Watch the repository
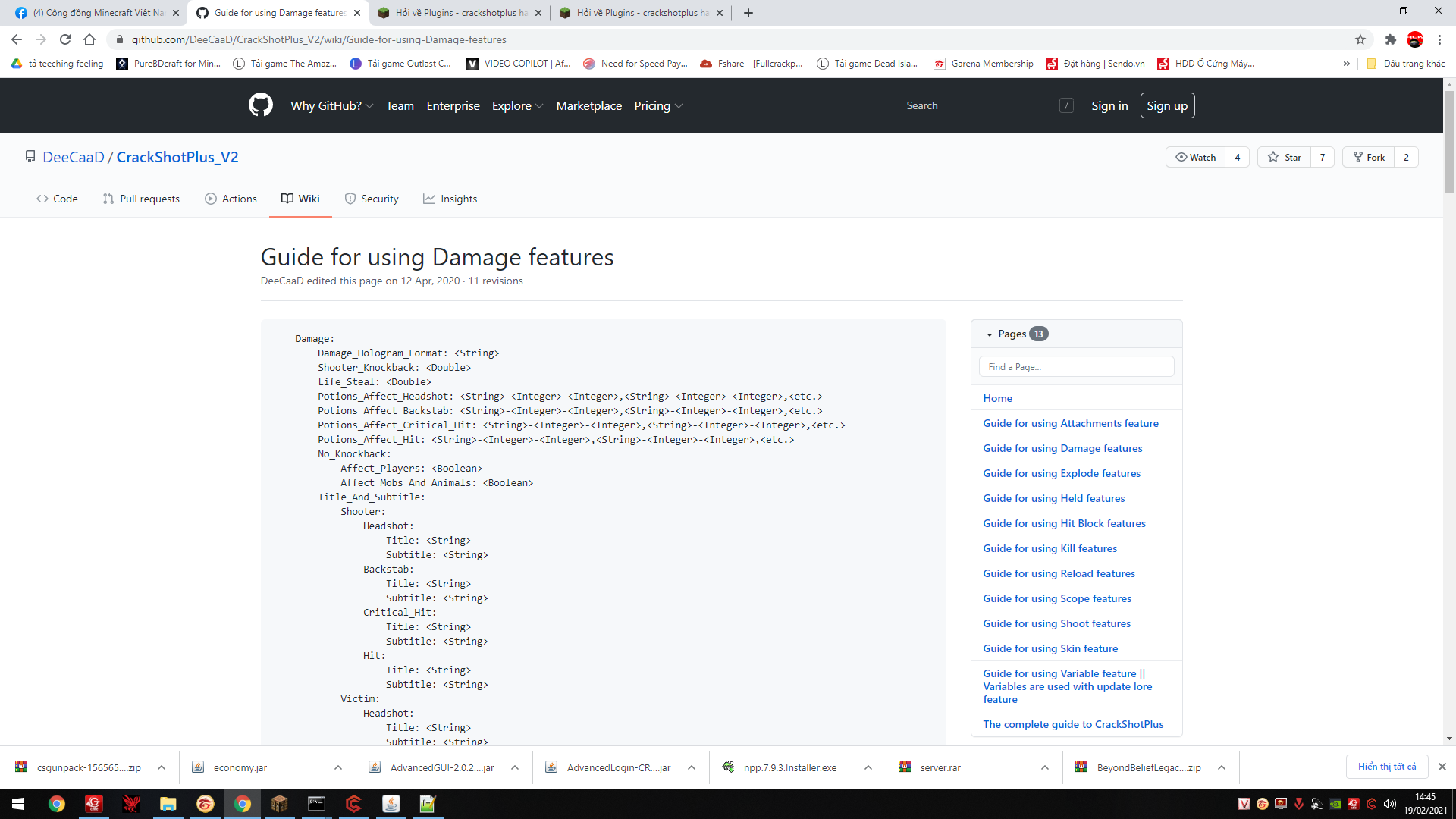This screenshot has height=819, width=1456. (x=1195, y=157)
